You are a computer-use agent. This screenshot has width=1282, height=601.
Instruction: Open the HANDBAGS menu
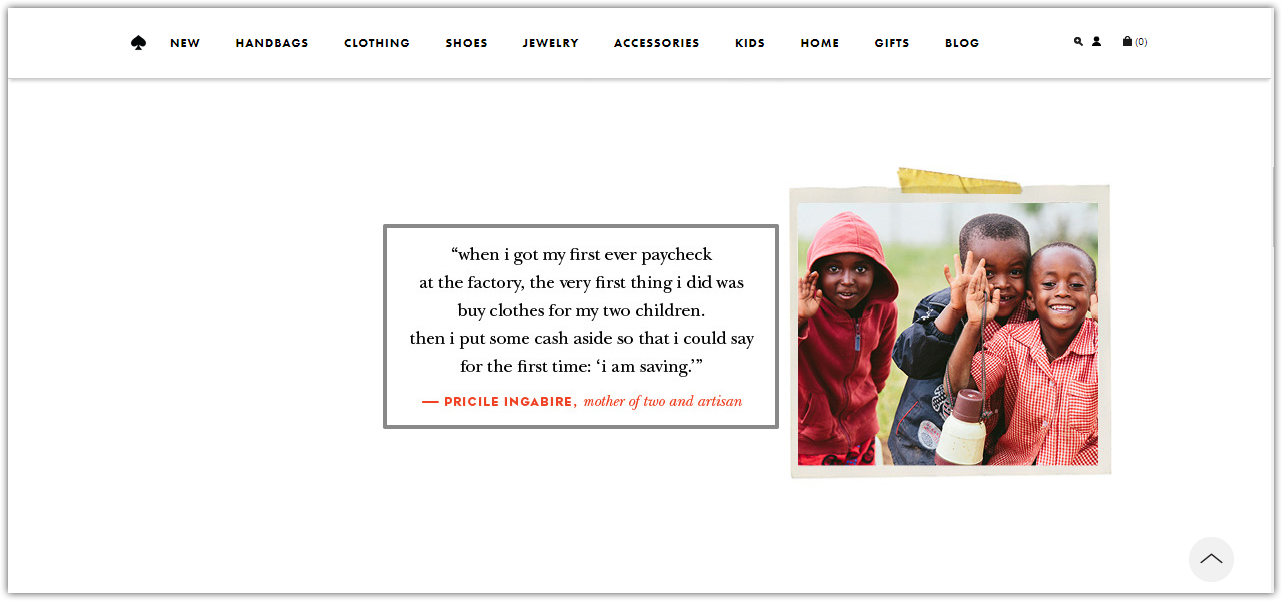point(272,43)
